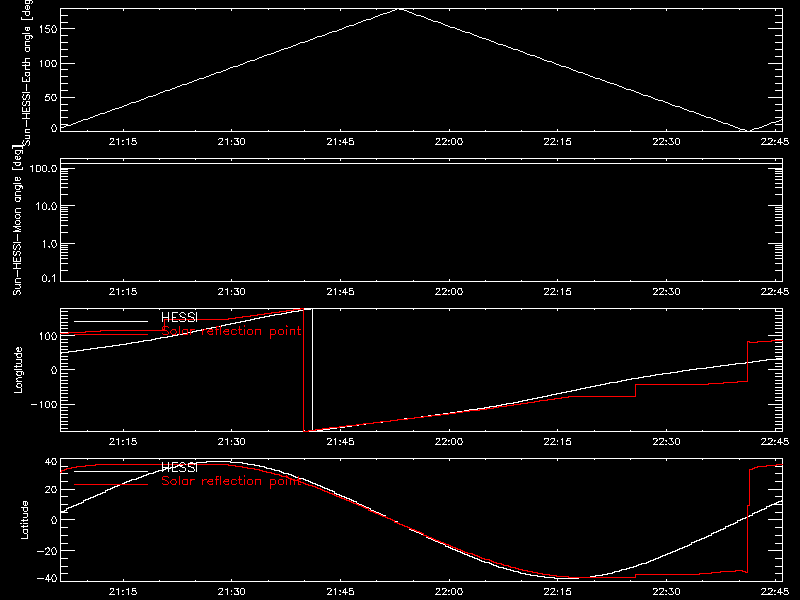The height and width of the screenshot is (600, 800).
Task: Click 100 tick on Earth angle axis
Action: click(47, 63)
